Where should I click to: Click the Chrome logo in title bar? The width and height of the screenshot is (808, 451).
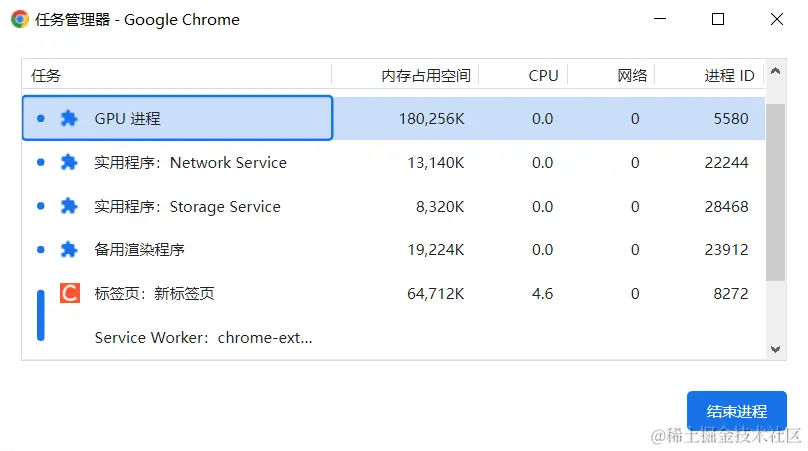click(20, 19)
